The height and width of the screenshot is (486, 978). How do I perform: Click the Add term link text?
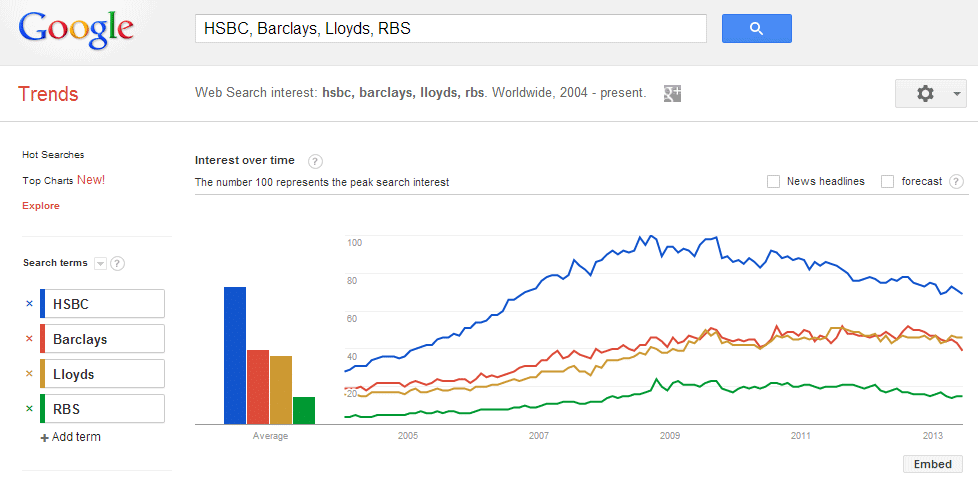76,437
